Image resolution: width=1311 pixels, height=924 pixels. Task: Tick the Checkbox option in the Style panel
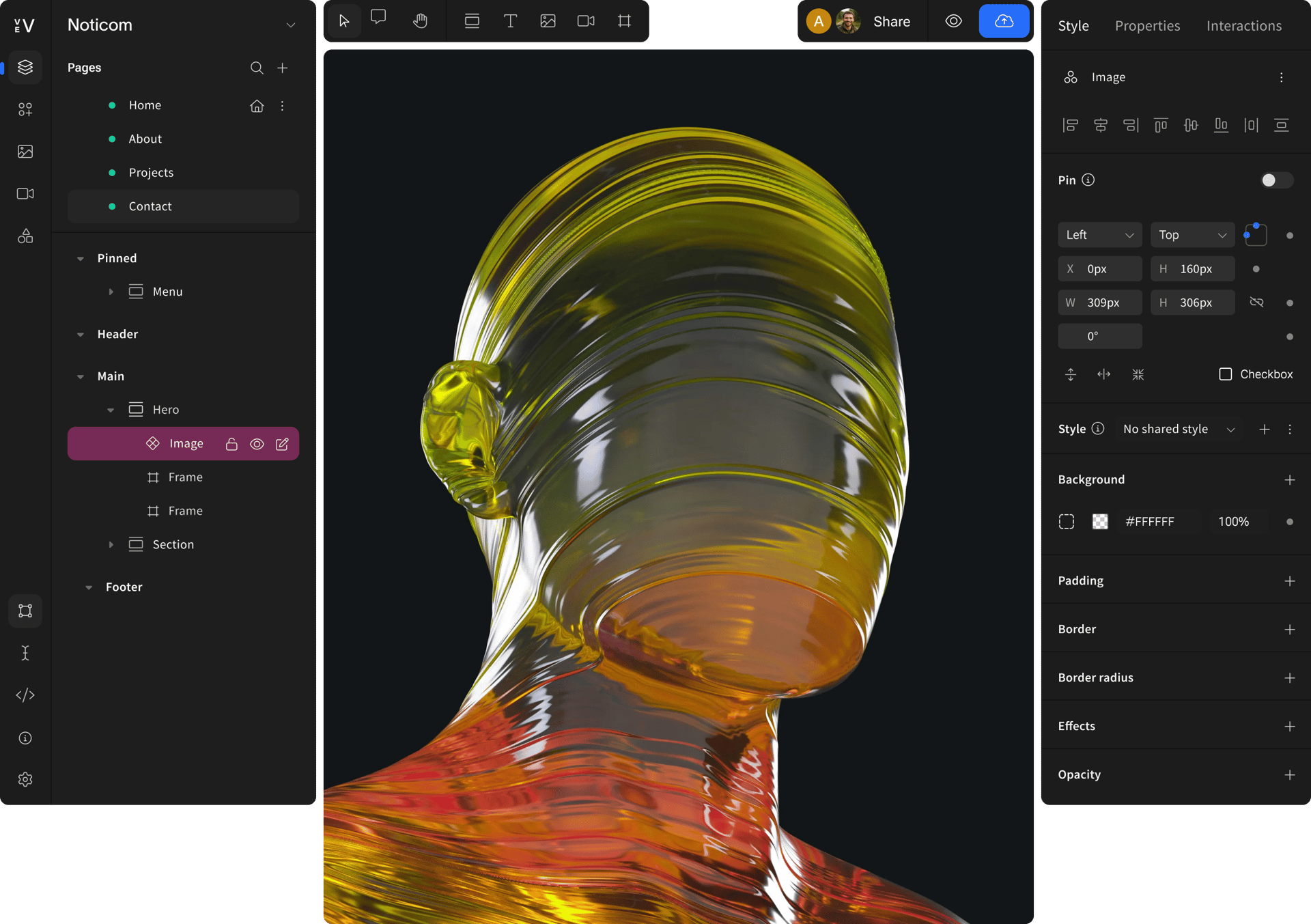click(1226, 374)
